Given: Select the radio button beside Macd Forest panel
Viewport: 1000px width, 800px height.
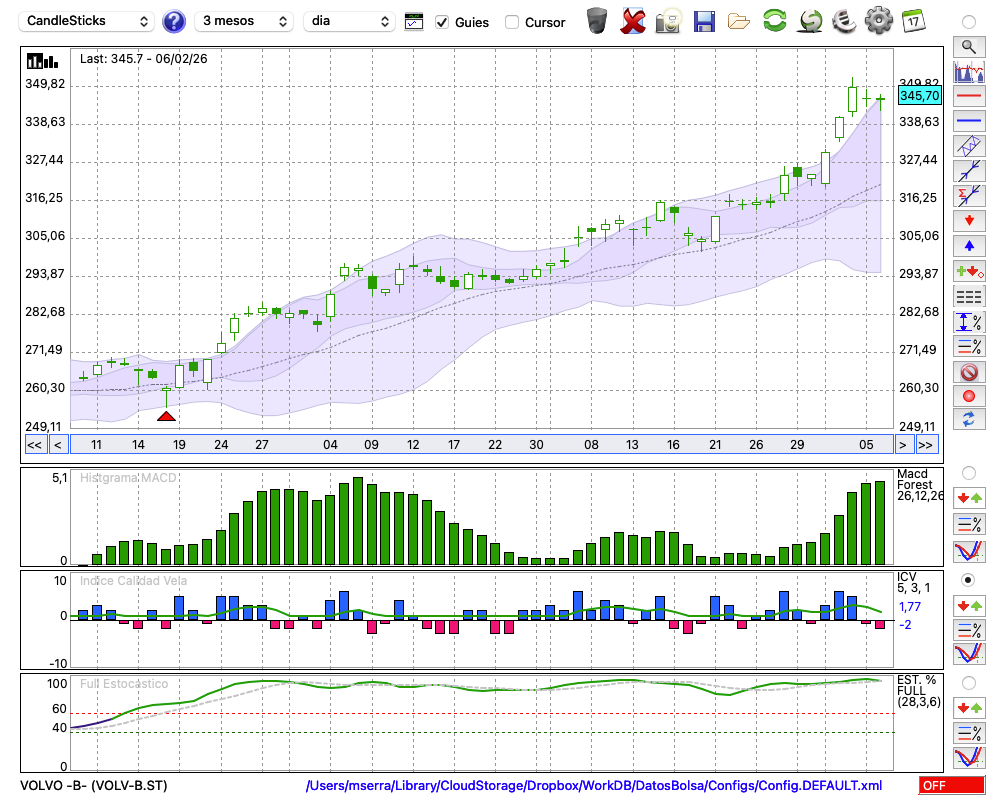Looking at the screenshot, I should (x=968, y=472).
